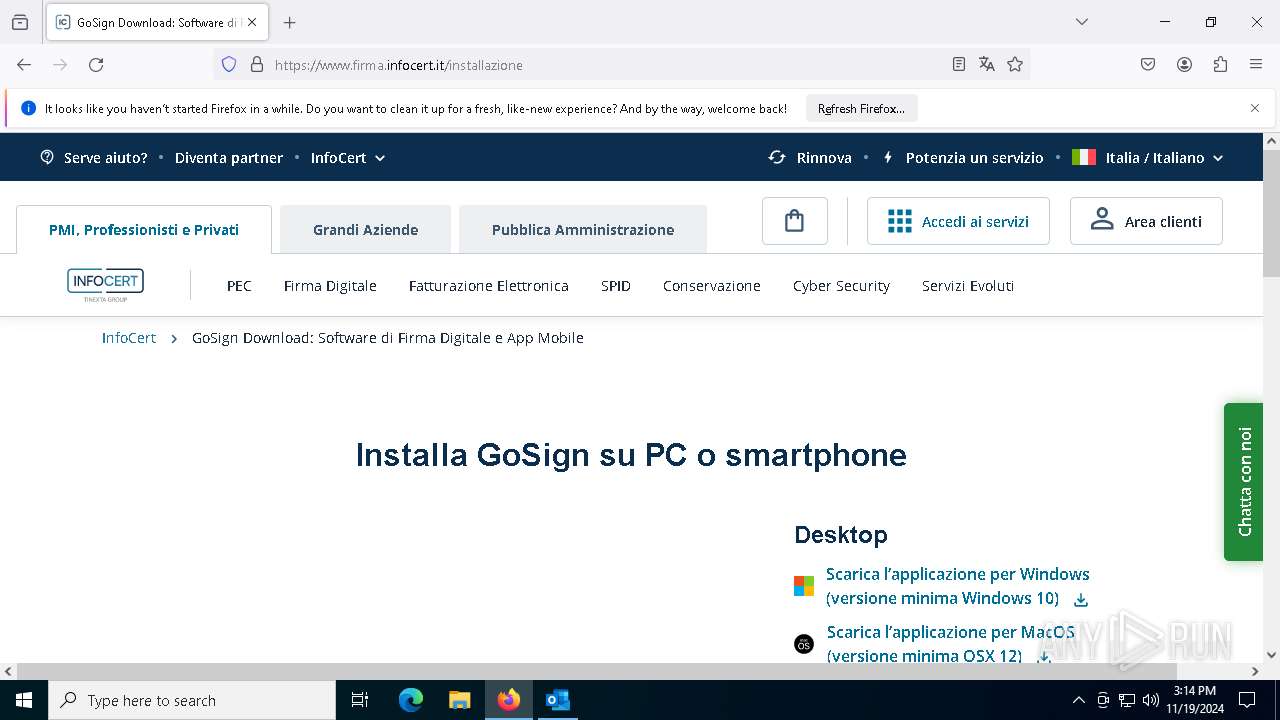Screen dimensions: 1280x720
Task: Open Area clienti button
Action: (1146, 221)
